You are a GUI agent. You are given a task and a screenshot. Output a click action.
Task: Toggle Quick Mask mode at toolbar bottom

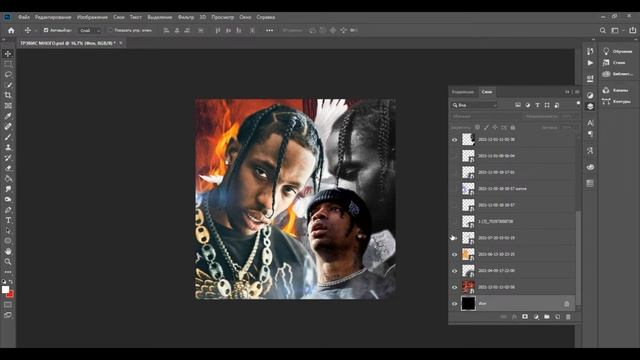click(8, 304)
